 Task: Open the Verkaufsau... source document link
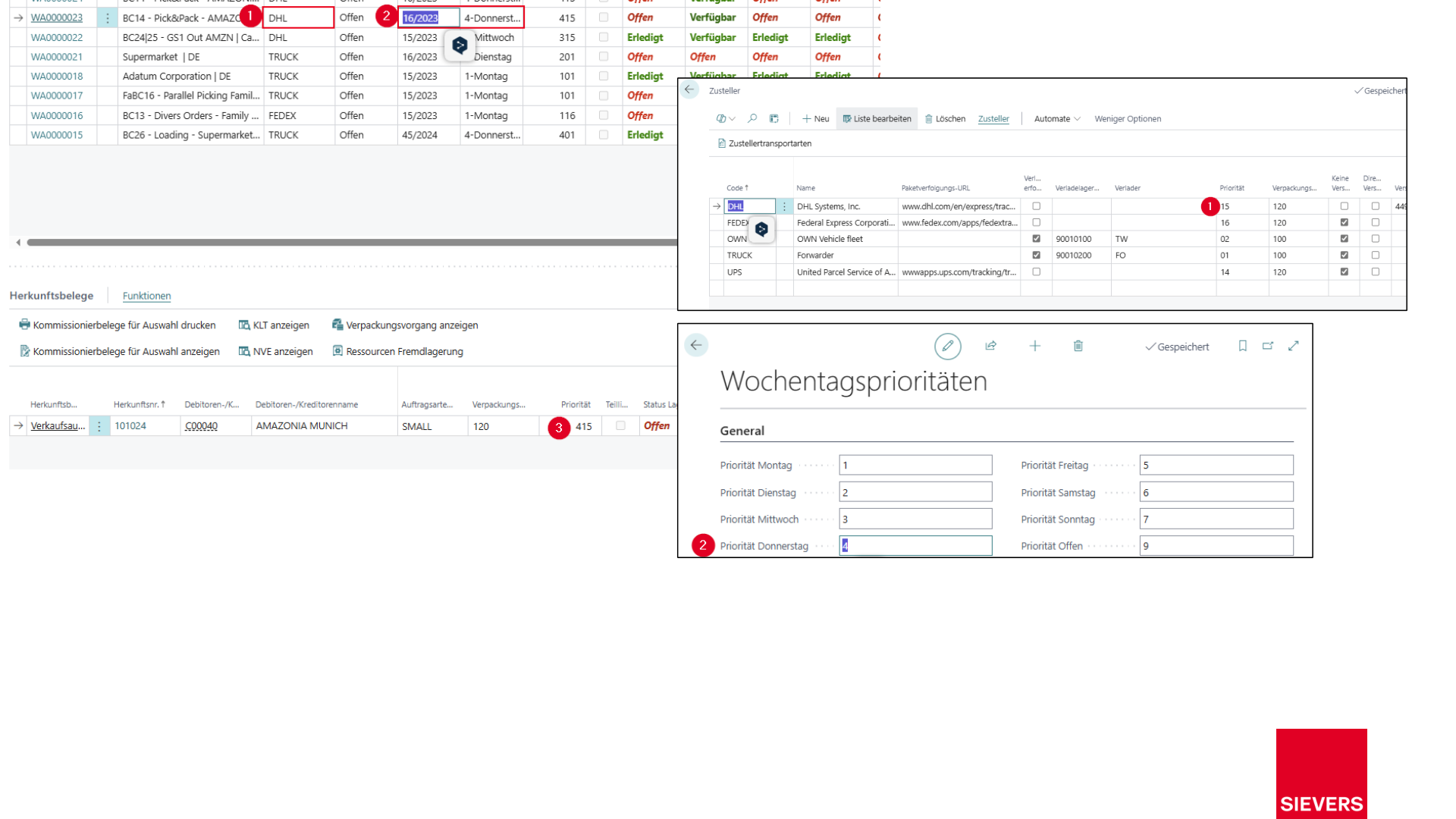tap(58, 425)
